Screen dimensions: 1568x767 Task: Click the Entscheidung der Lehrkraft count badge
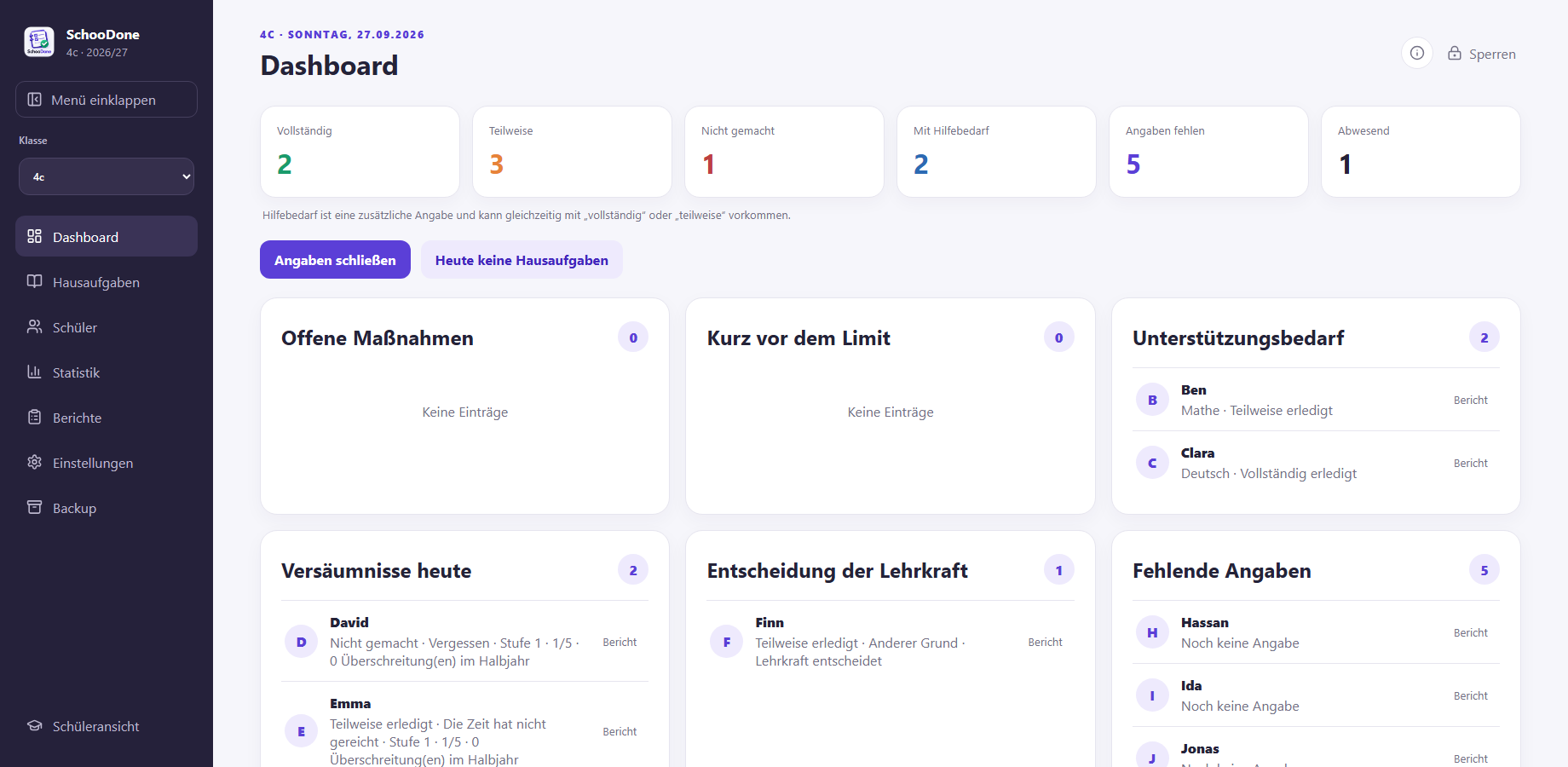pos(1059,570)
